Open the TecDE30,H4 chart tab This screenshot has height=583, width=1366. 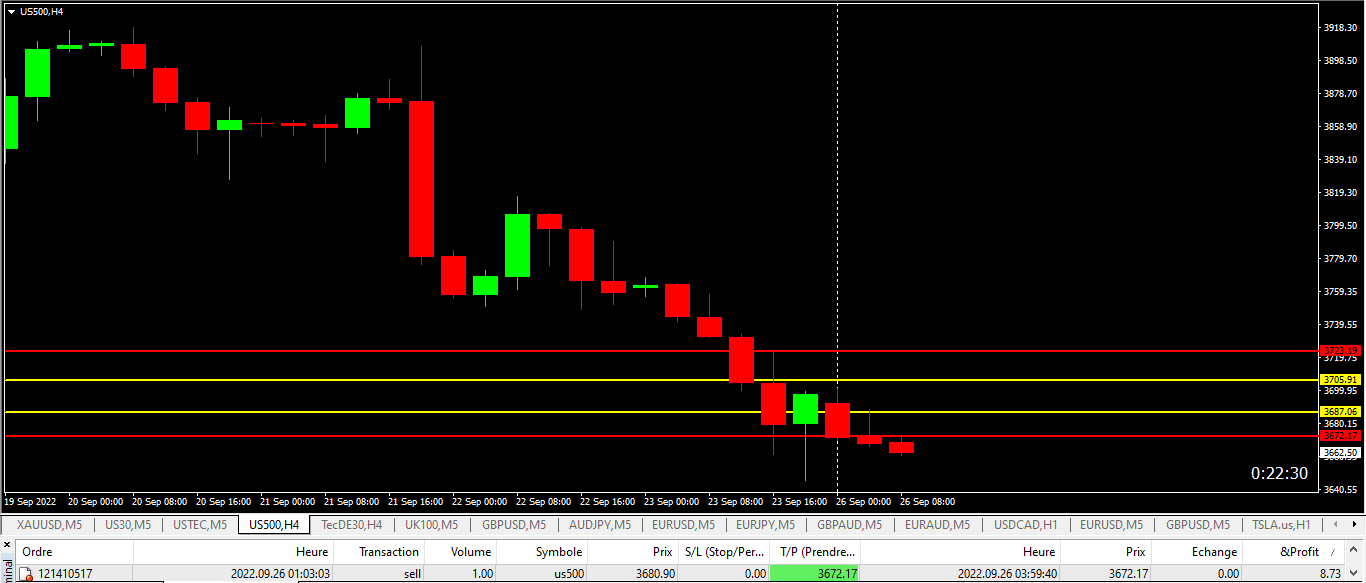pyautogui.click(x=351, y=524)
